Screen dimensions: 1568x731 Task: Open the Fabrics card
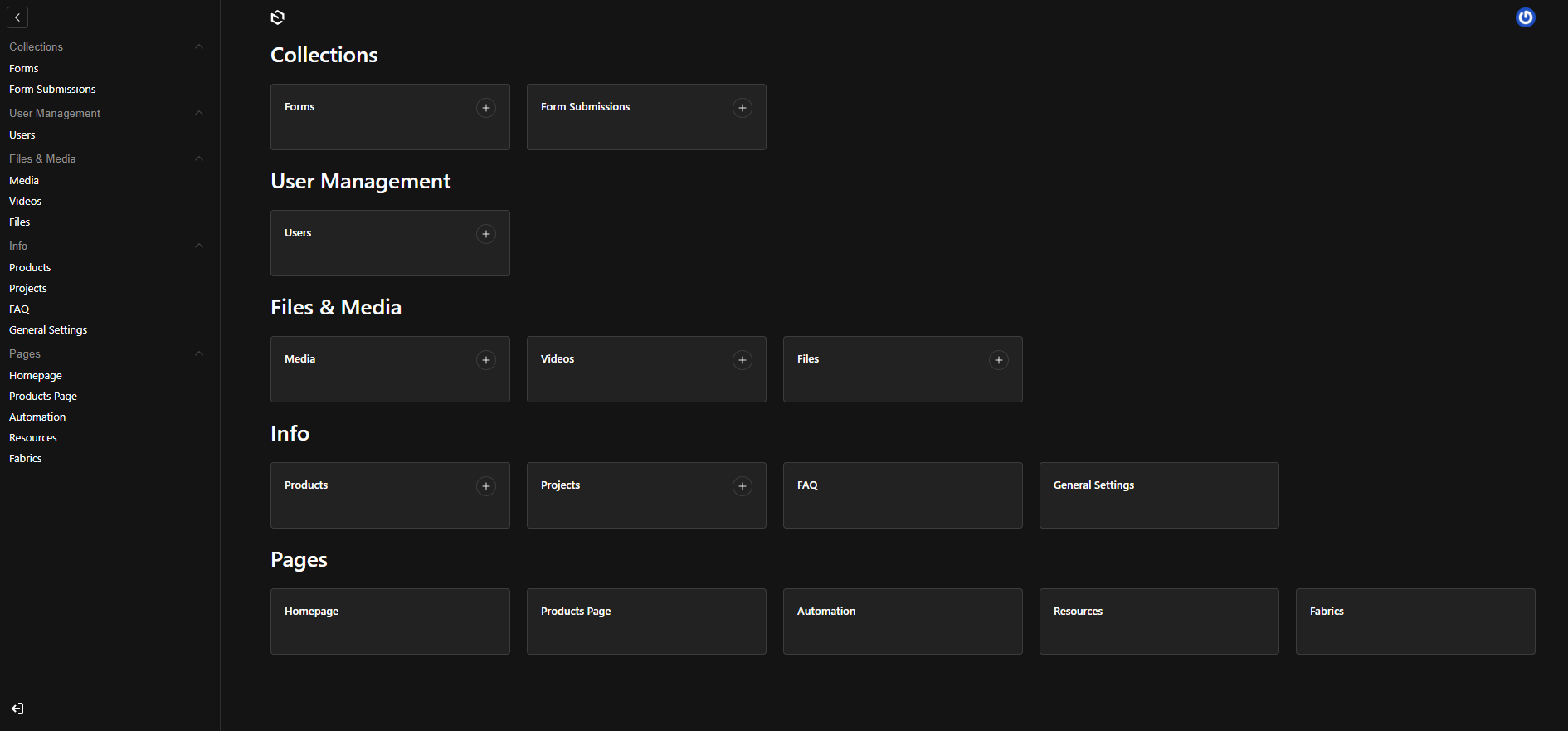[x=1415, y=621]
